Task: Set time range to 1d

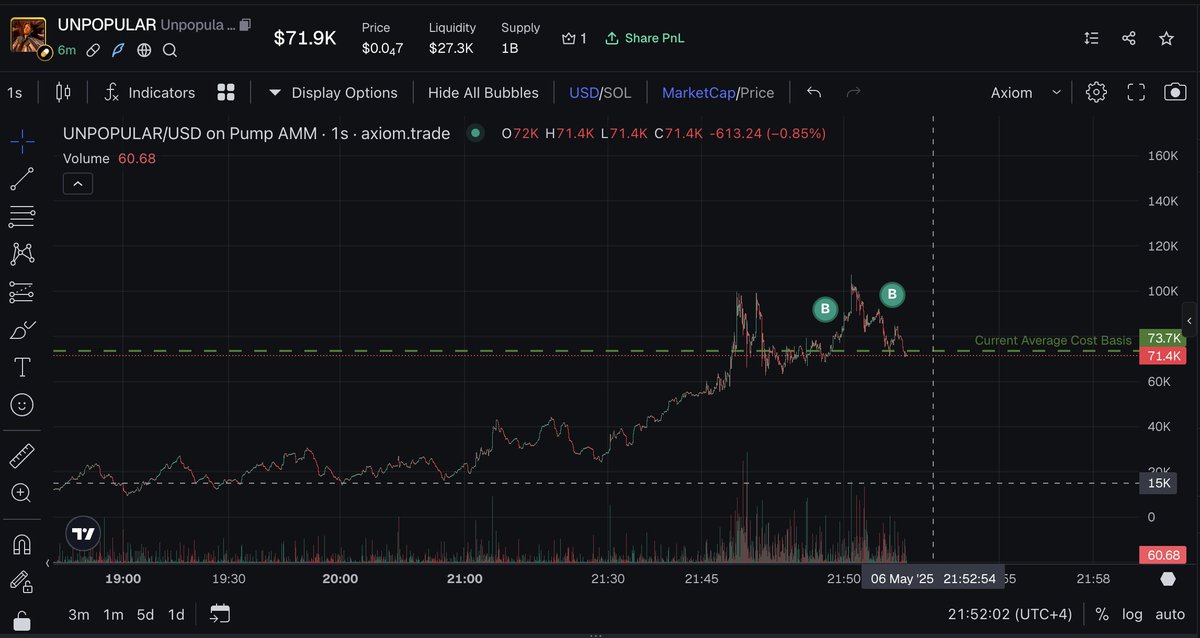Action: [x=176, y=614]
